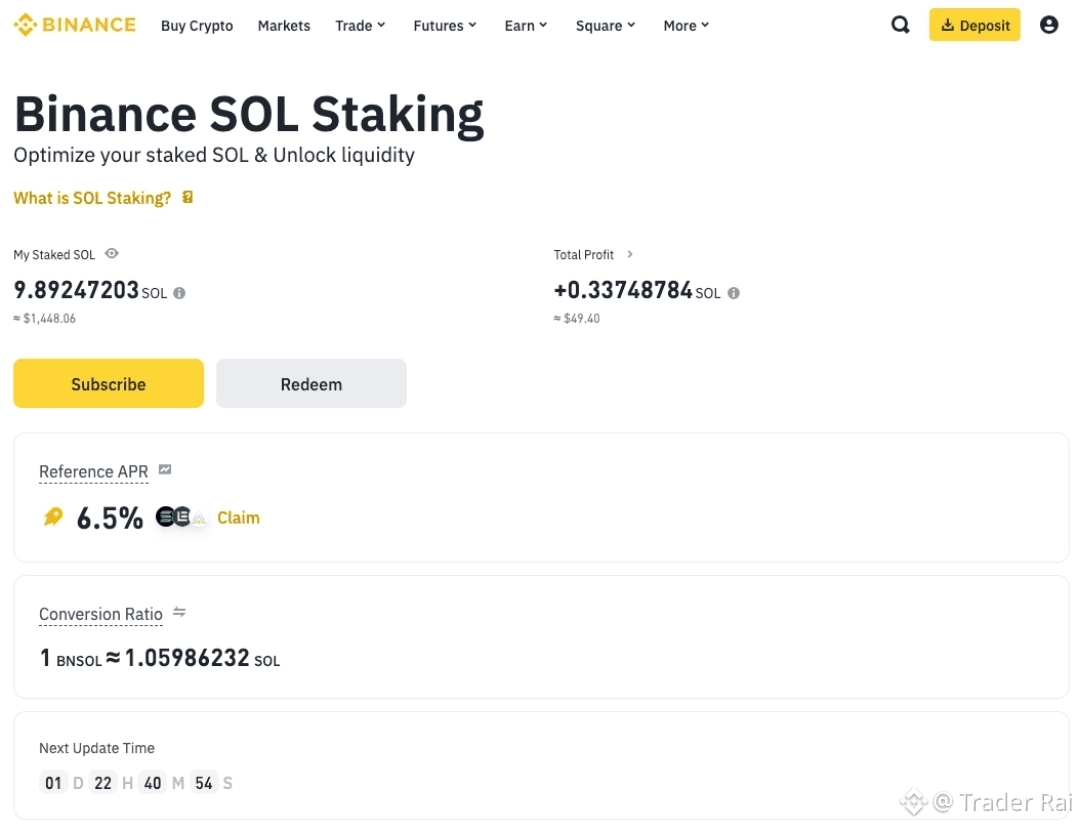This screenshot has height=827, width=1080.
Task: Click info icon beside My Staked SOL amount
Action: coord(180,293)
